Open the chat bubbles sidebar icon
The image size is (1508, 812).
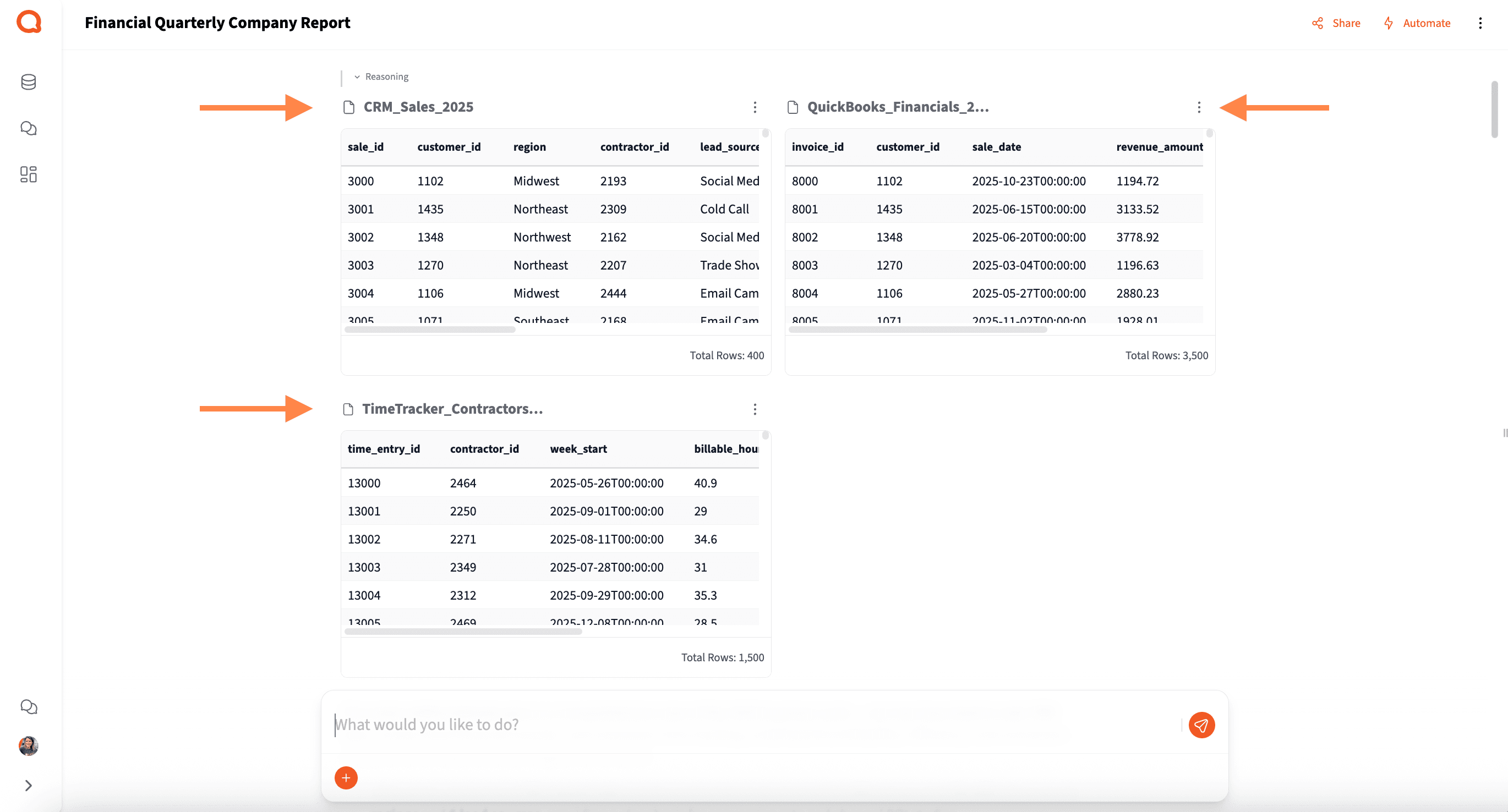29,128
